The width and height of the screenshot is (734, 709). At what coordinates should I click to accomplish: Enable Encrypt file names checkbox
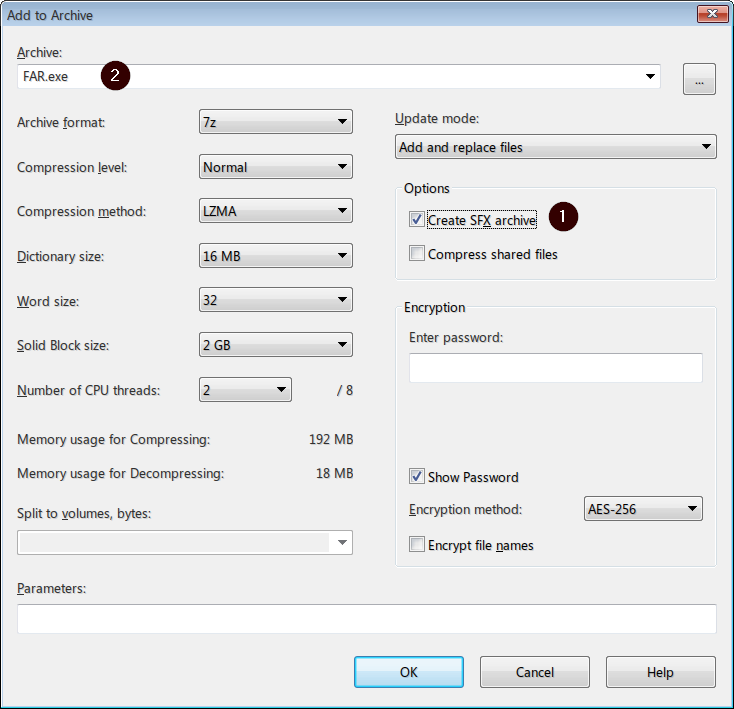[x=417, y=545]
